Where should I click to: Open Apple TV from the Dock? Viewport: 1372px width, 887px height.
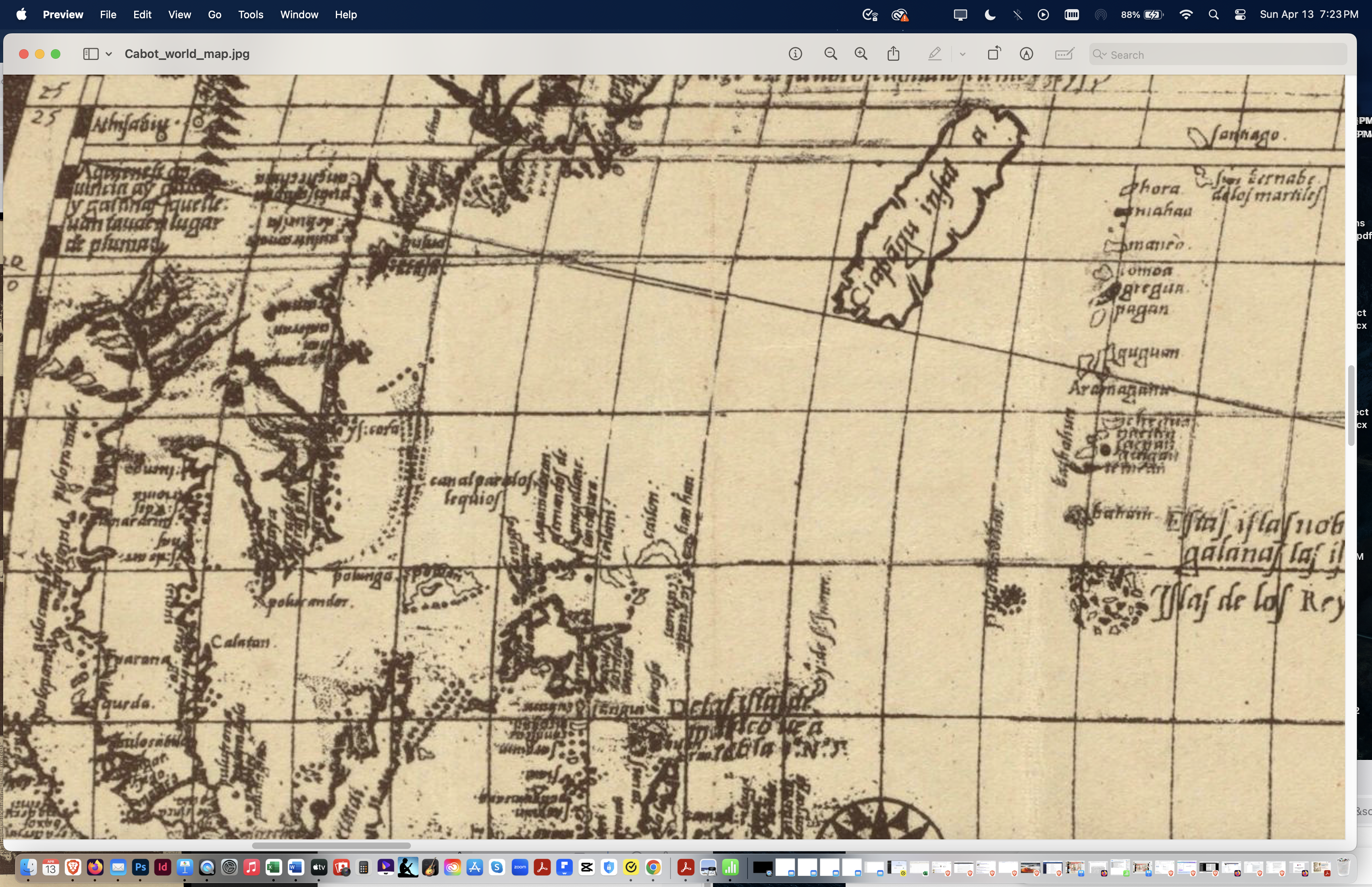click(x=318, y=868)
